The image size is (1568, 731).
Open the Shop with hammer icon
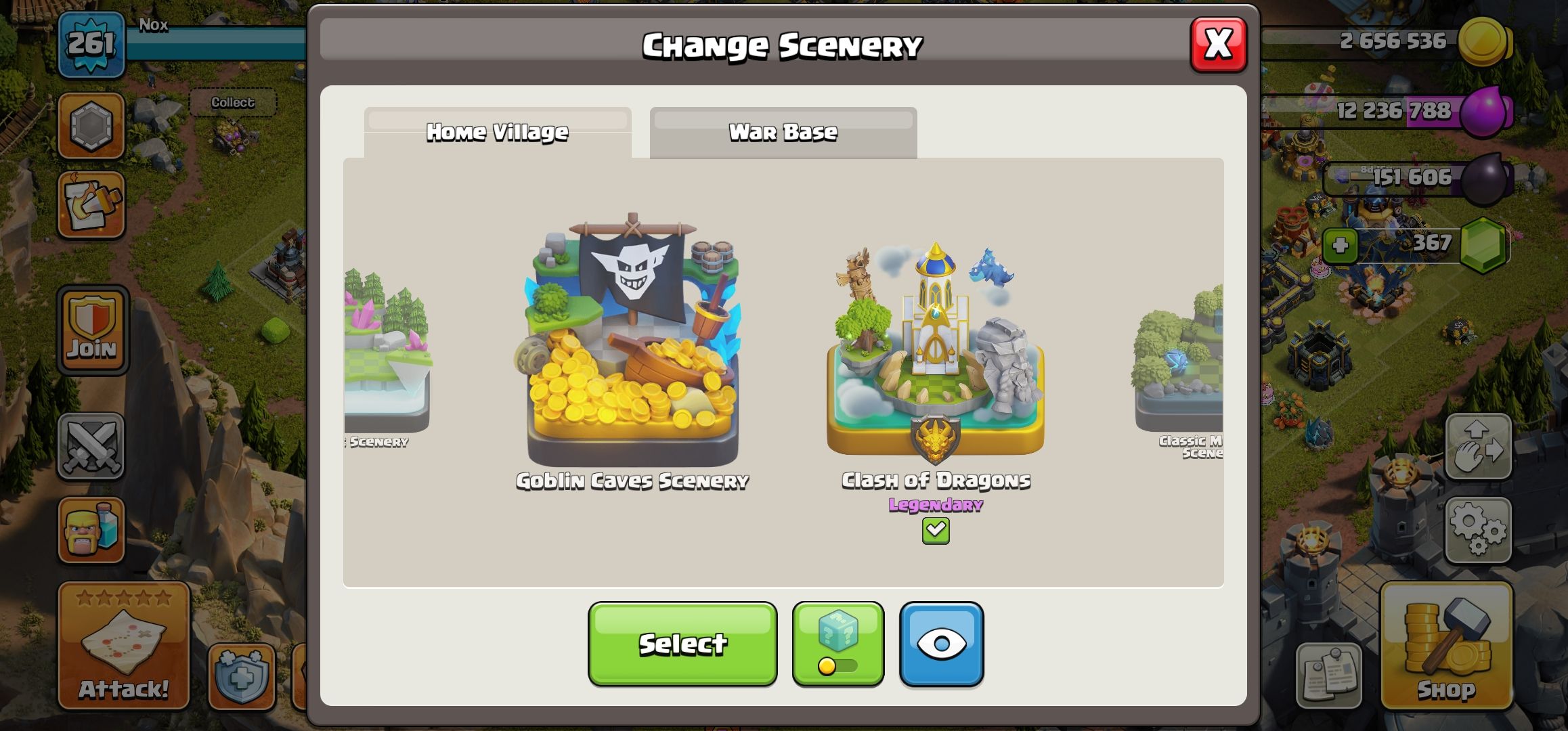pos(1446,645)
